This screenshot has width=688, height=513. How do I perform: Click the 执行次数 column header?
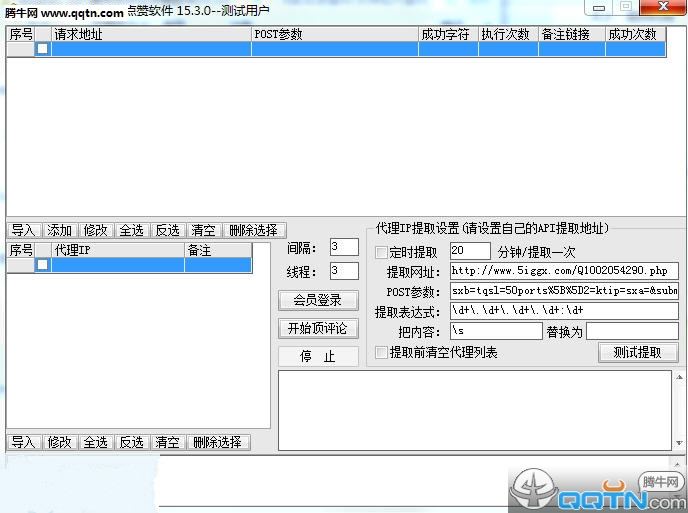tap(509, 34)
